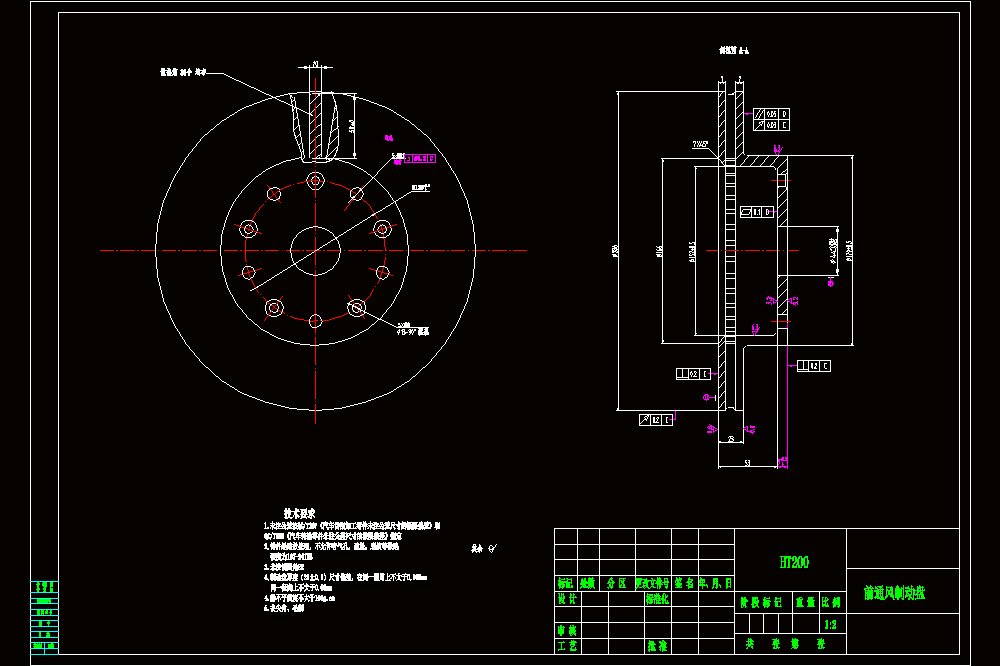Click the 审核 cell in title block

pos(567,630)
